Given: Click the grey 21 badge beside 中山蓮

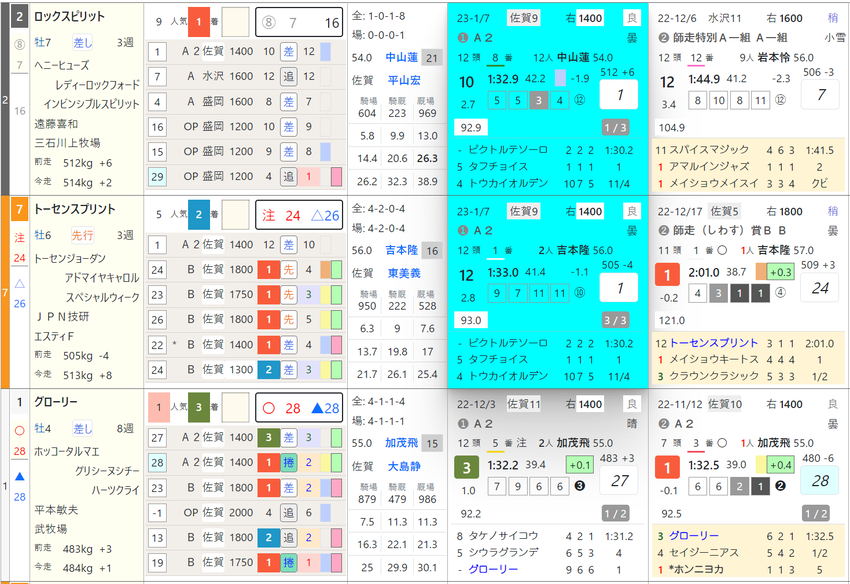Looking at the screenshot, I should (x=432, y=57).
